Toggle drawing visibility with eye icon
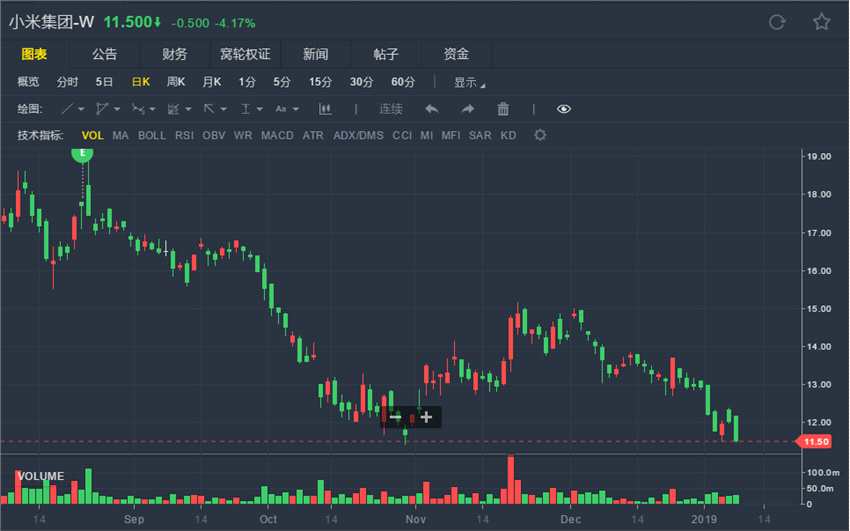Image resolution: width=850 pixels, height=531 pixels. click(x=564, y=109)
